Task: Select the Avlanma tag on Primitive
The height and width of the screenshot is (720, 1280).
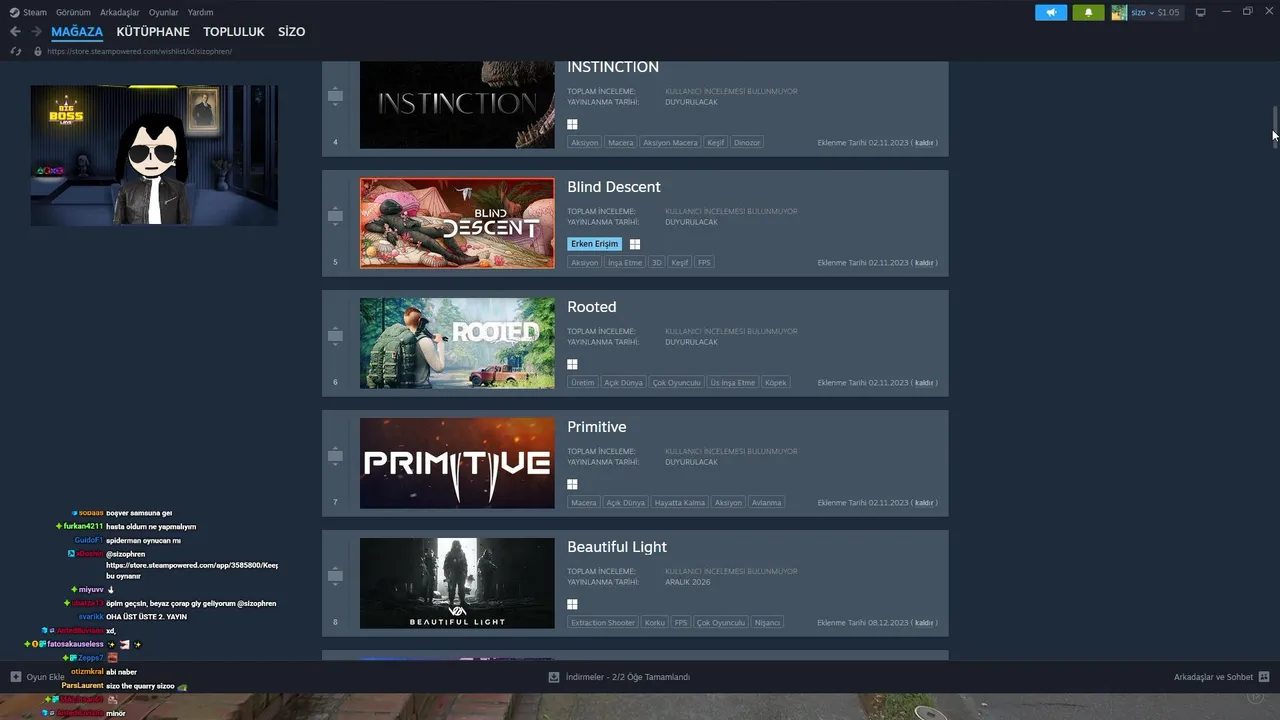Action: [x=767, y=503]
